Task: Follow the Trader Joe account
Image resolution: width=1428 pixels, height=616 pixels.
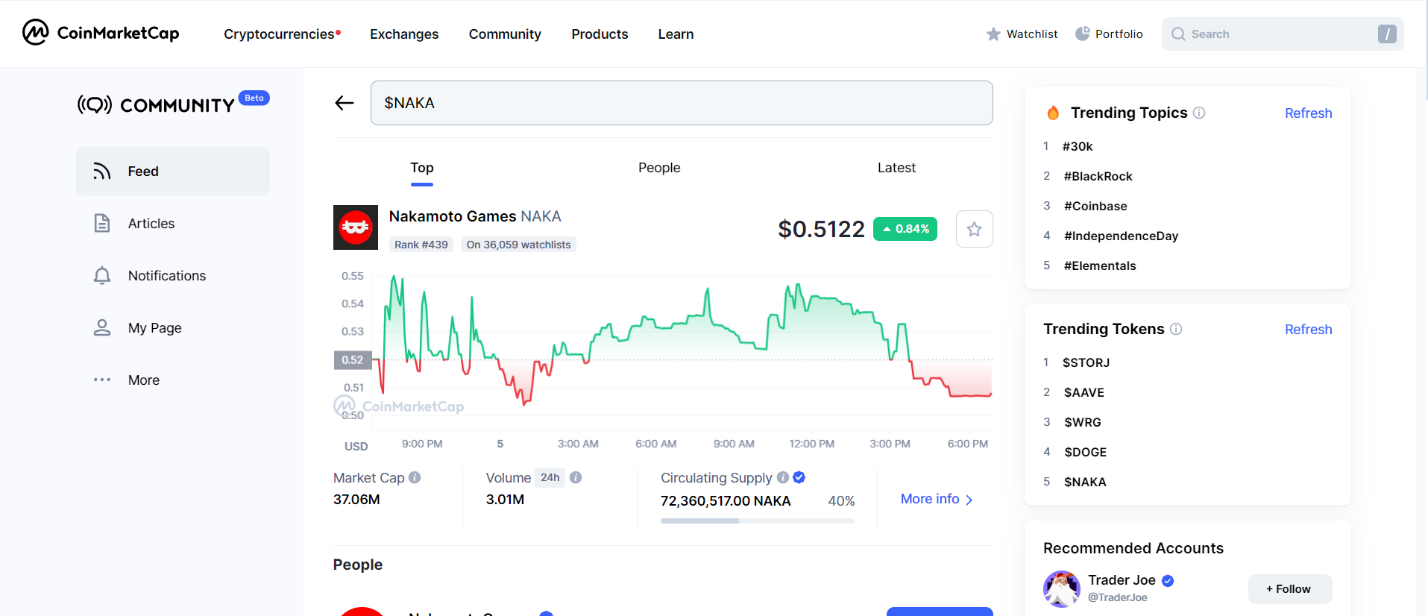Action: click(1290, 589)
